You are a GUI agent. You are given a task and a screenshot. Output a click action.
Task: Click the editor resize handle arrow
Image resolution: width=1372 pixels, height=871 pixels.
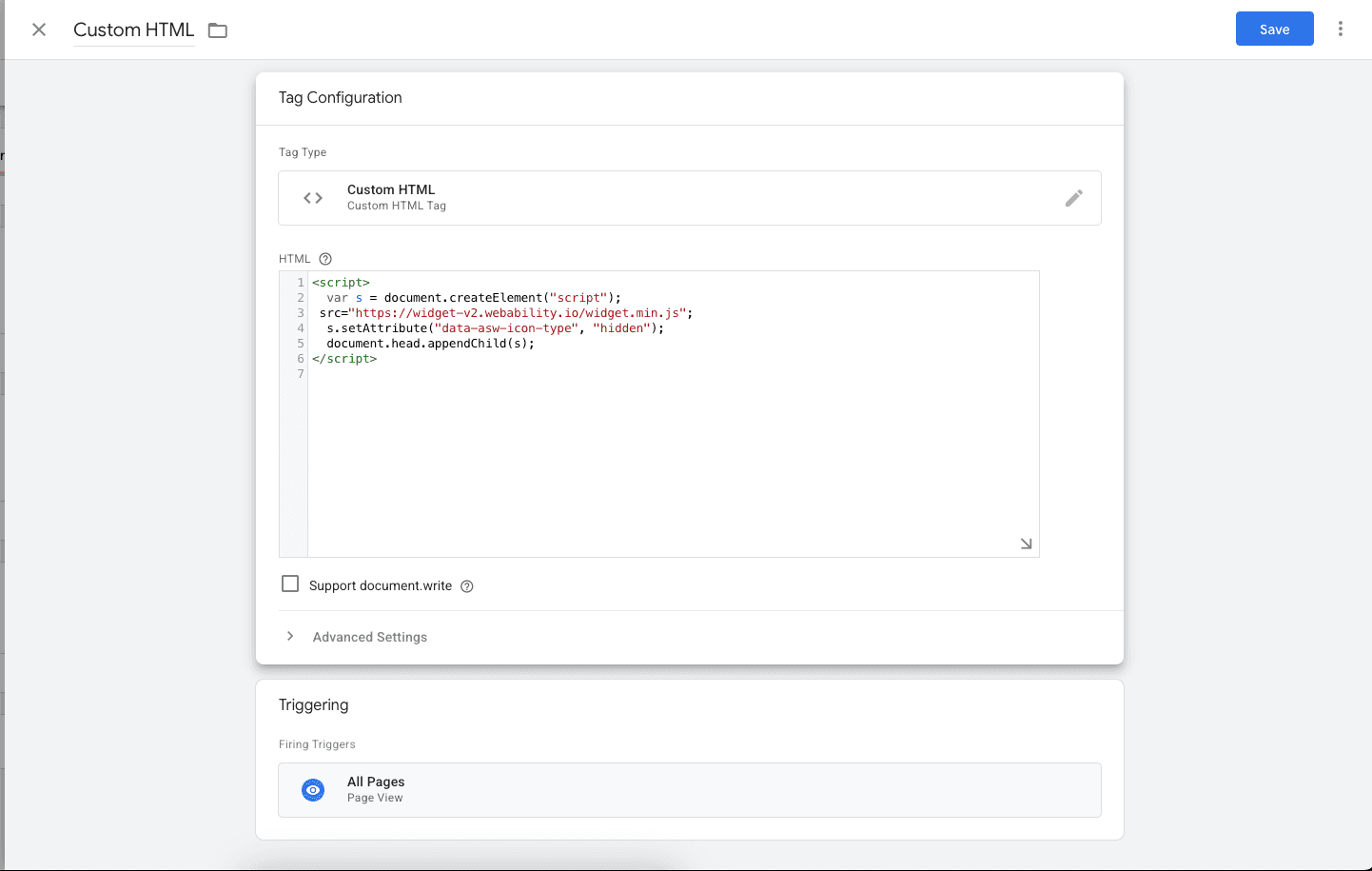pos(1026,544)
